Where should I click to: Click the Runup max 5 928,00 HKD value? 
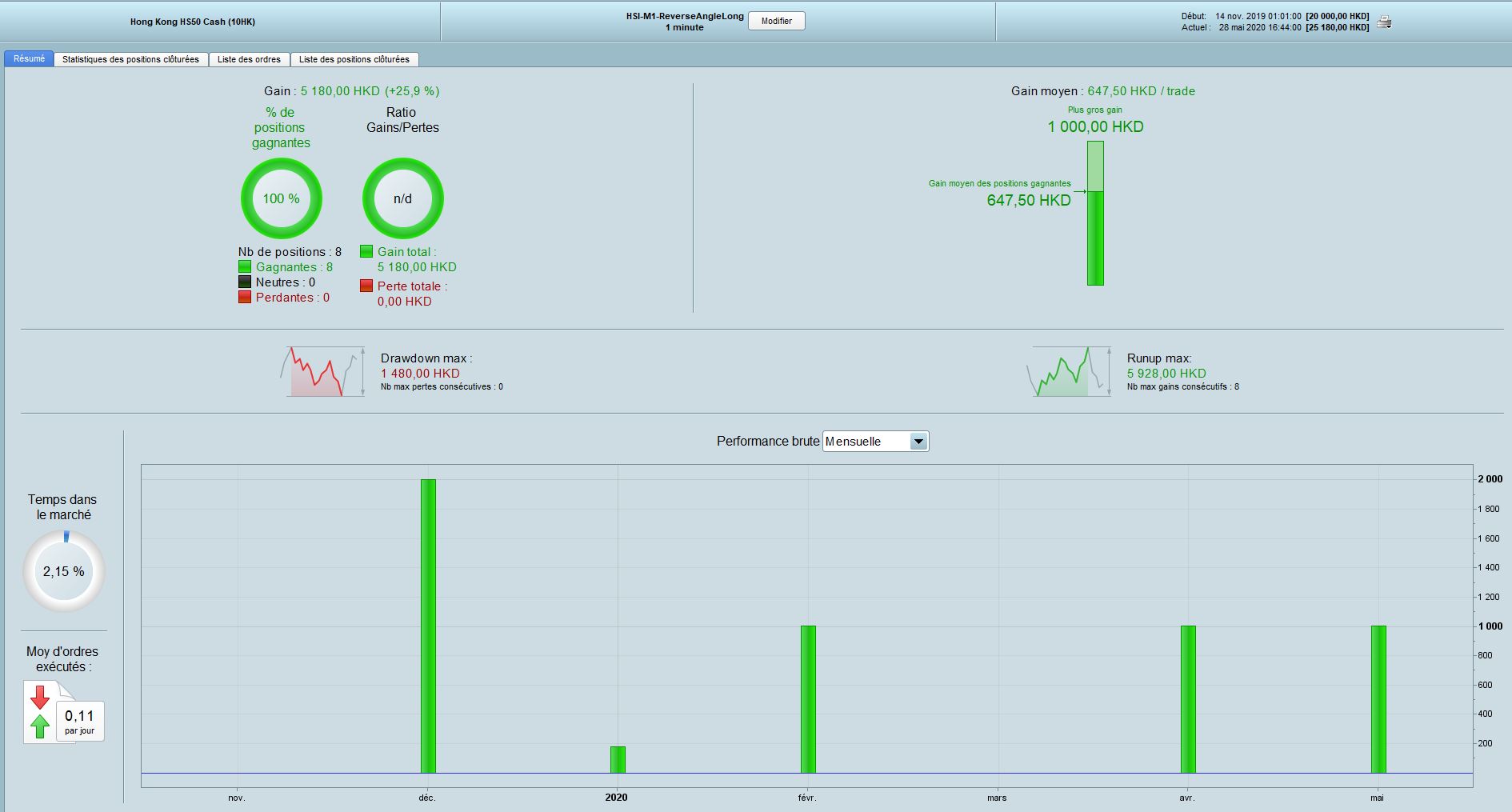1166,374
